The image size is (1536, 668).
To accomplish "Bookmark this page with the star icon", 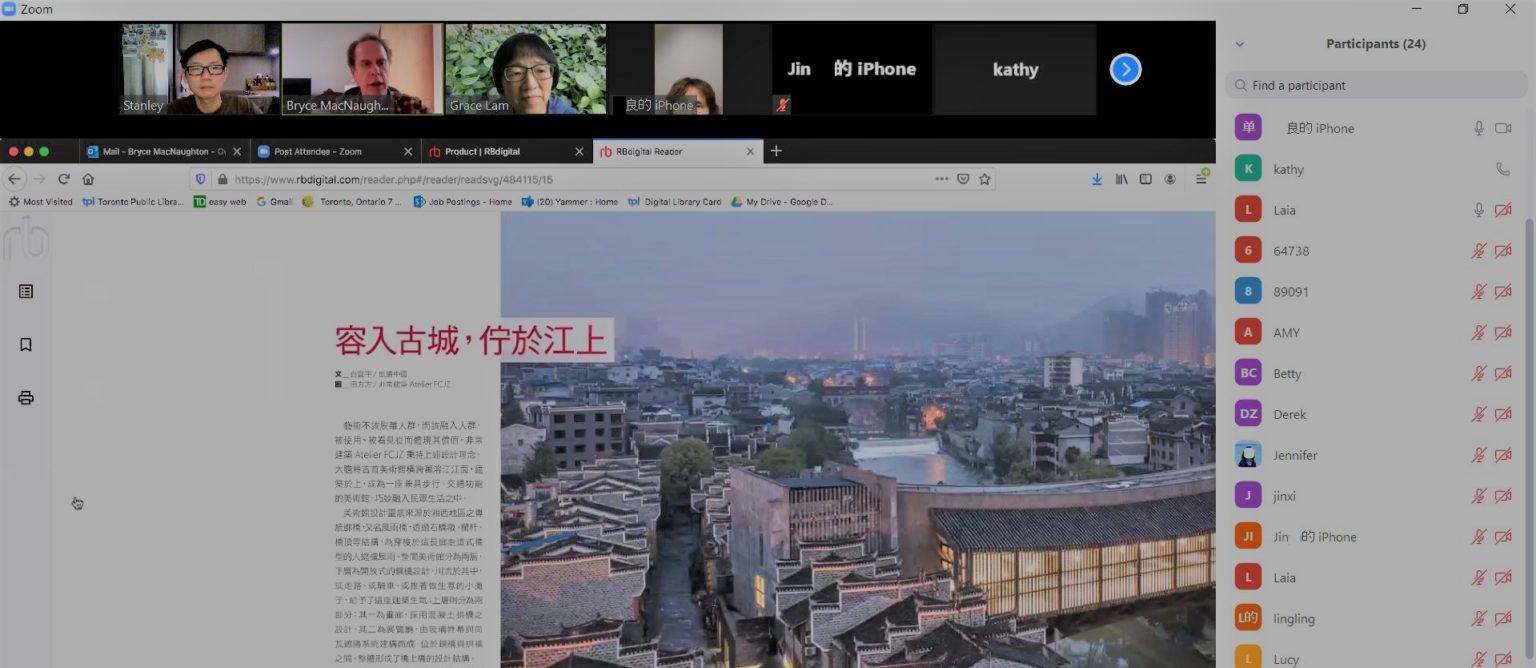I will point(985,179).
